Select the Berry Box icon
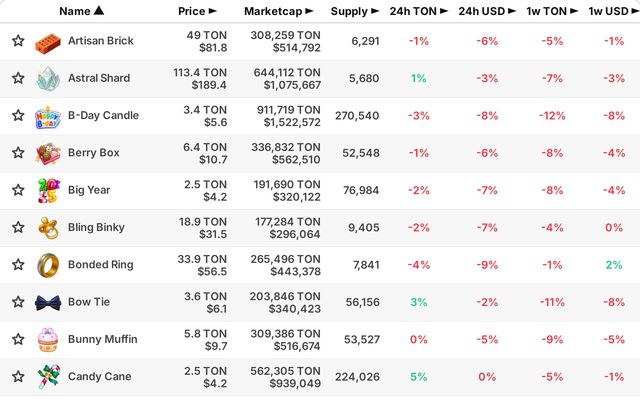Image resolution: width=640 pixels, height=400 pixels. [x=48, y=153]
